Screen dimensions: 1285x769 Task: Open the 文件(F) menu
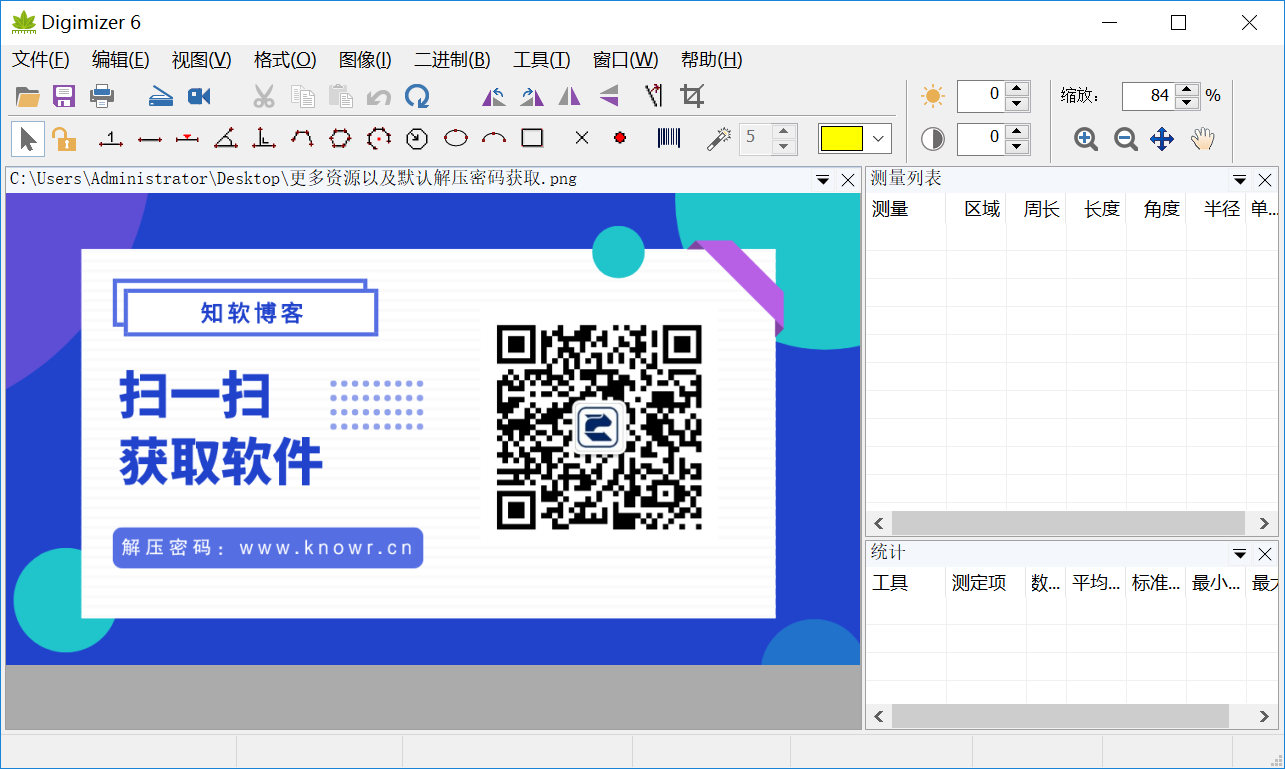[x=41, y=60]
